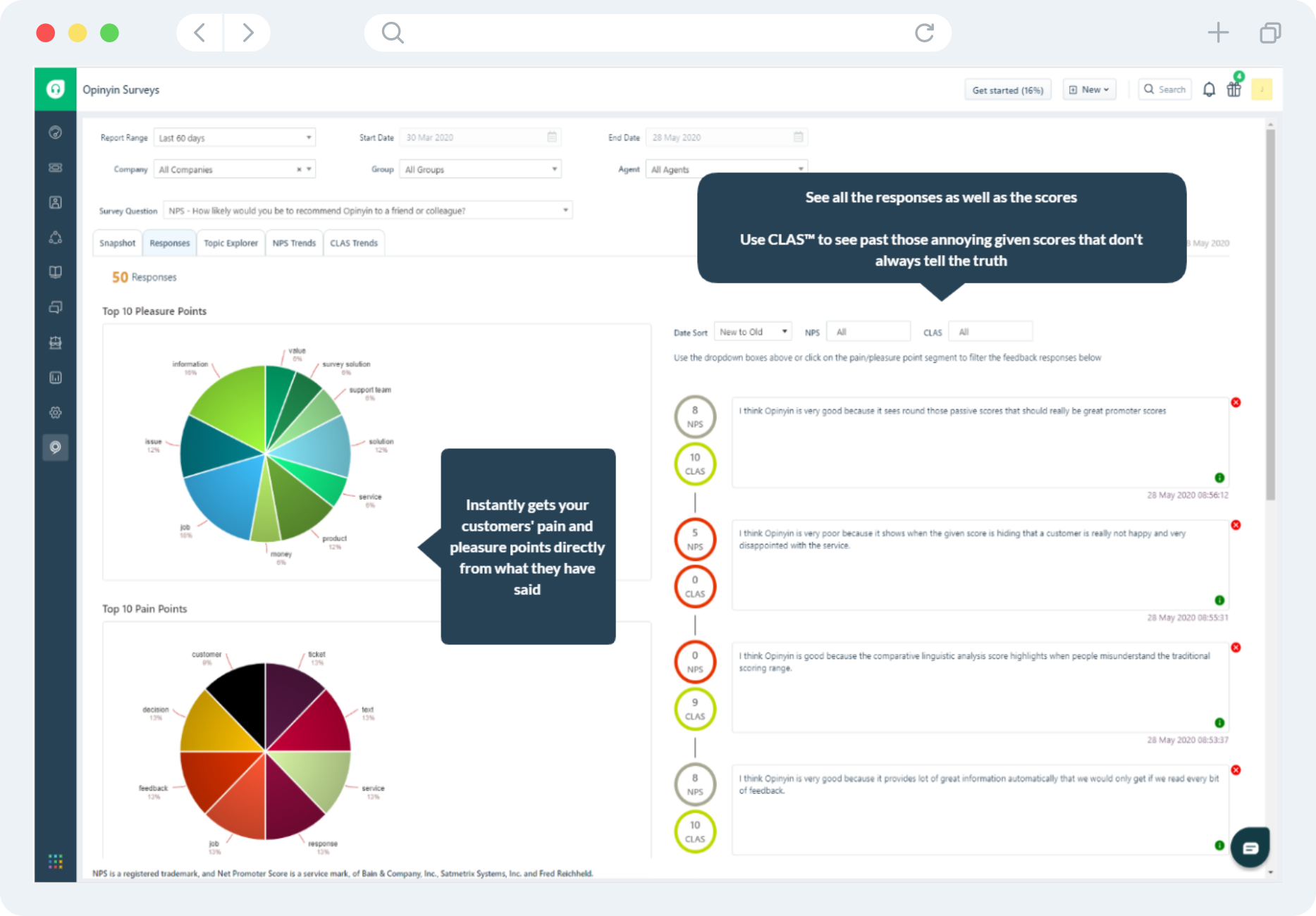Open the NPS filter box
Screen dimensions: 1316x916
point(868,332)
